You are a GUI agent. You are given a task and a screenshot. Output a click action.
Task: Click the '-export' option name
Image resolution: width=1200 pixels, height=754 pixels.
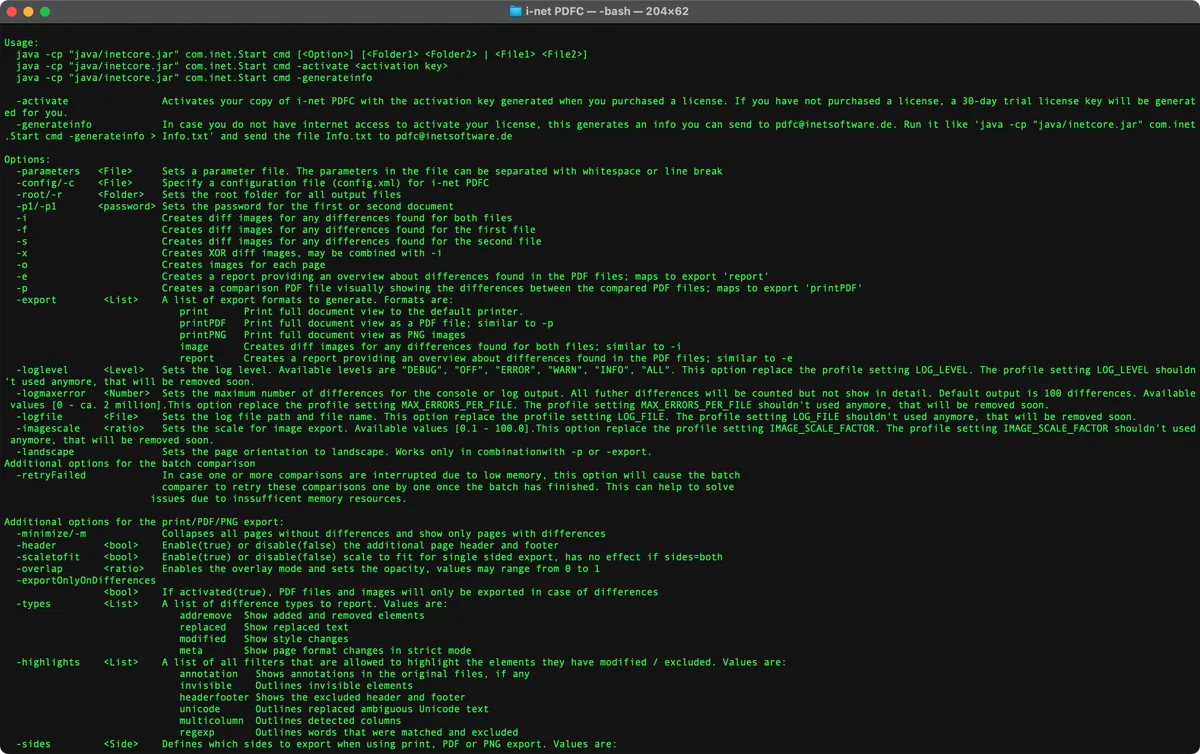[x=37, y=299]
